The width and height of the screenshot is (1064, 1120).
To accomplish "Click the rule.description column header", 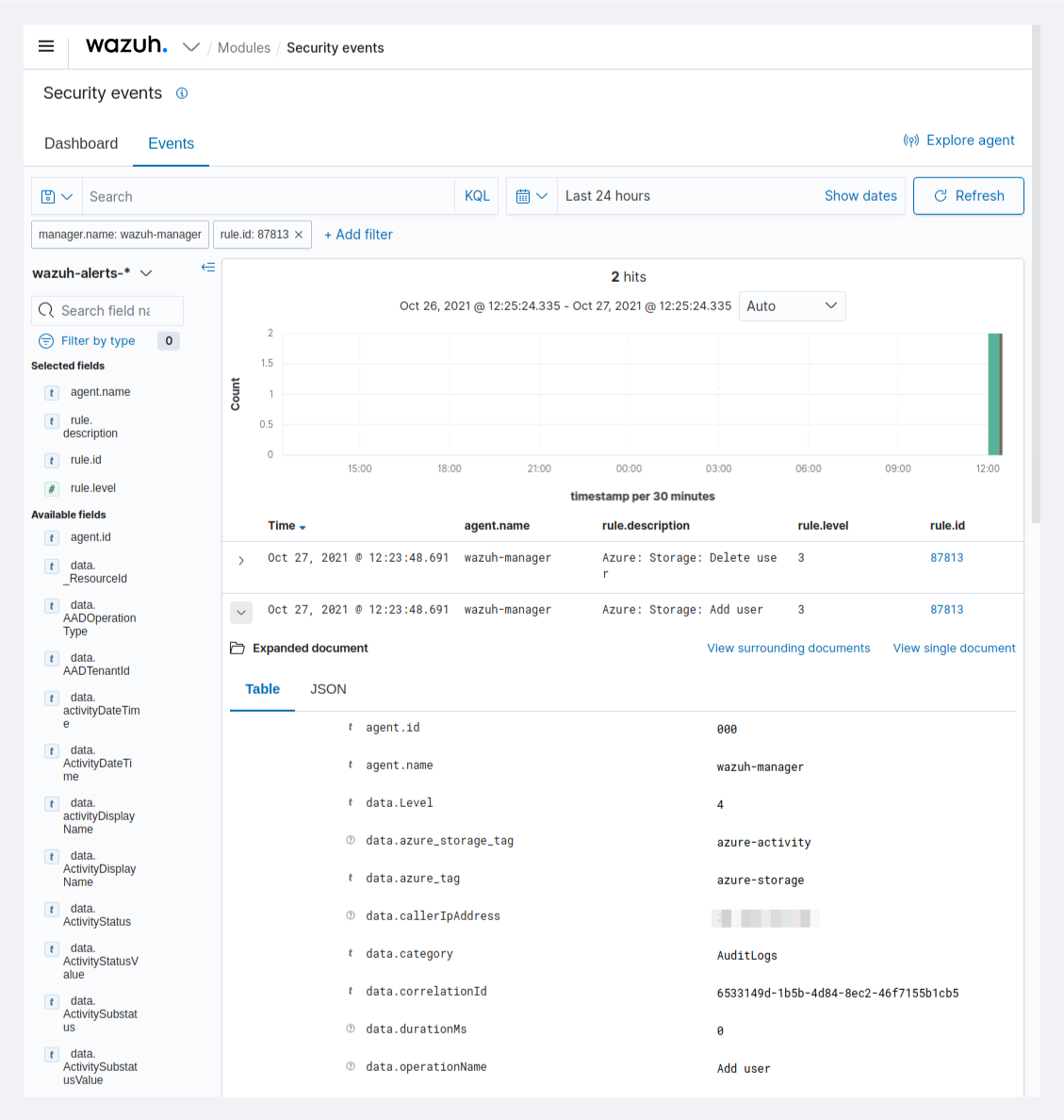I will [x=646, y=526].
